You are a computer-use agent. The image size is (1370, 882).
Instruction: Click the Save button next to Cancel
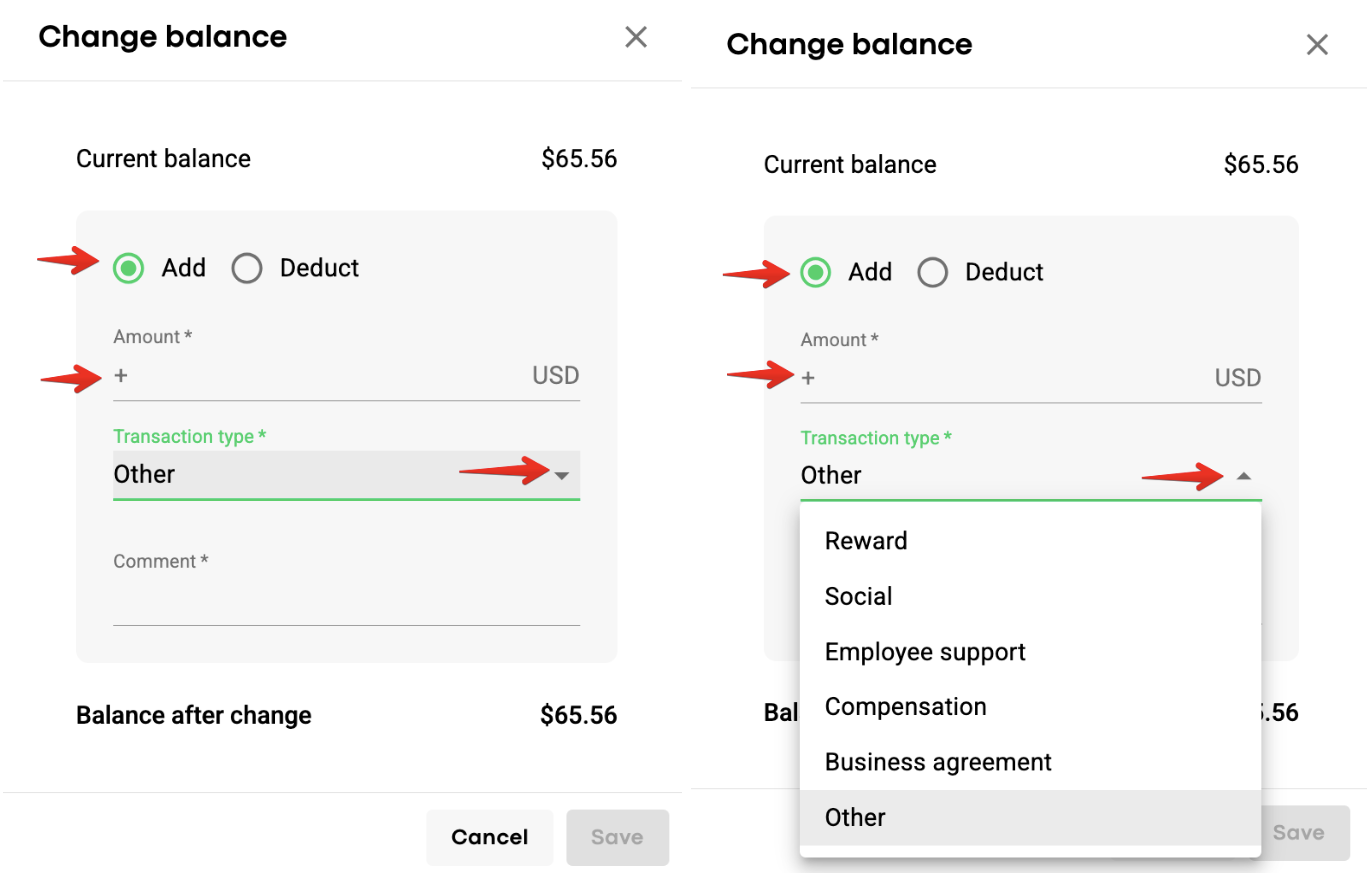click(x=617, y=837)
